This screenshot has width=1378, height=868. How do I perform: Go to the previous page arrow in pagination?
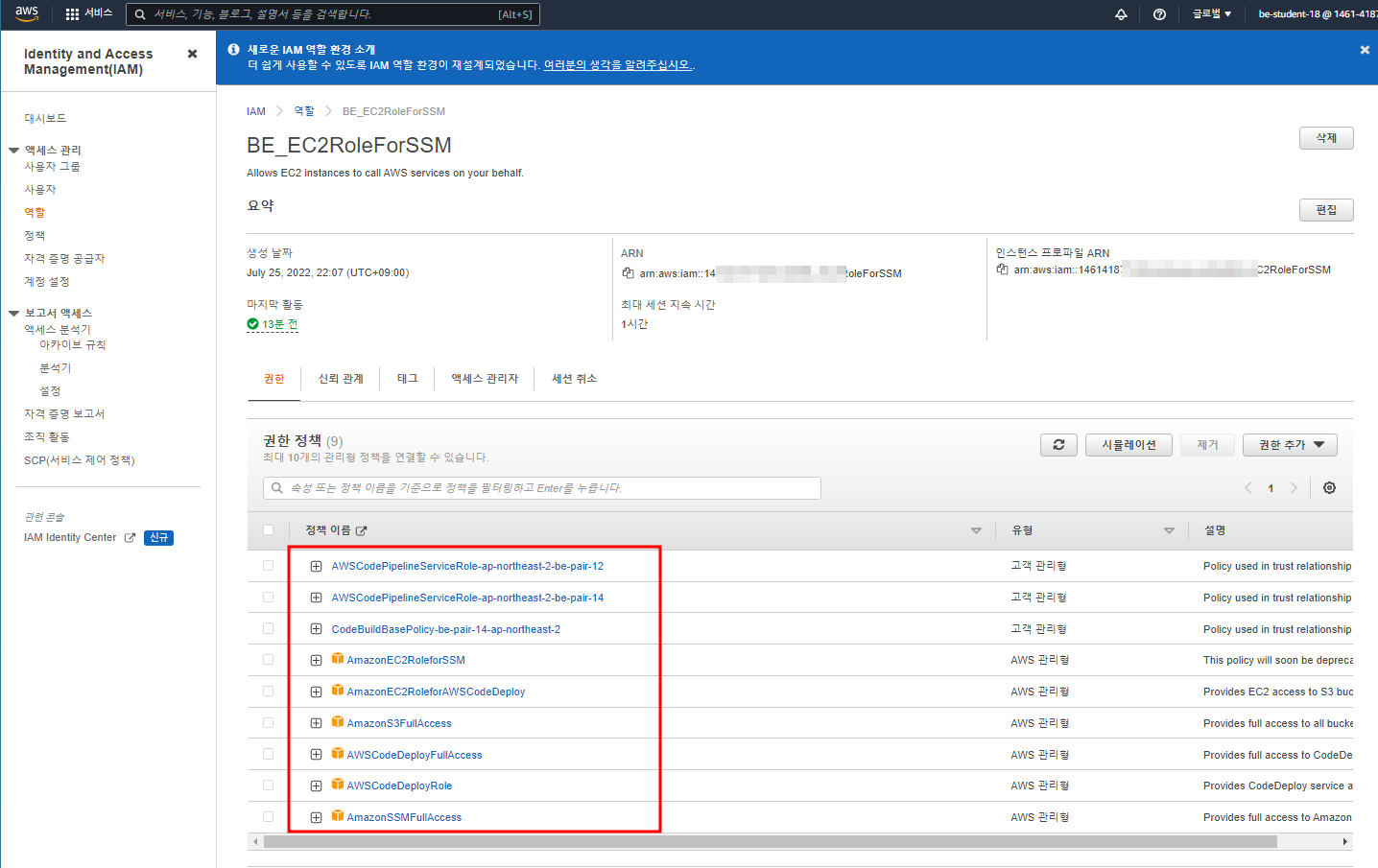coord(1248,488)
